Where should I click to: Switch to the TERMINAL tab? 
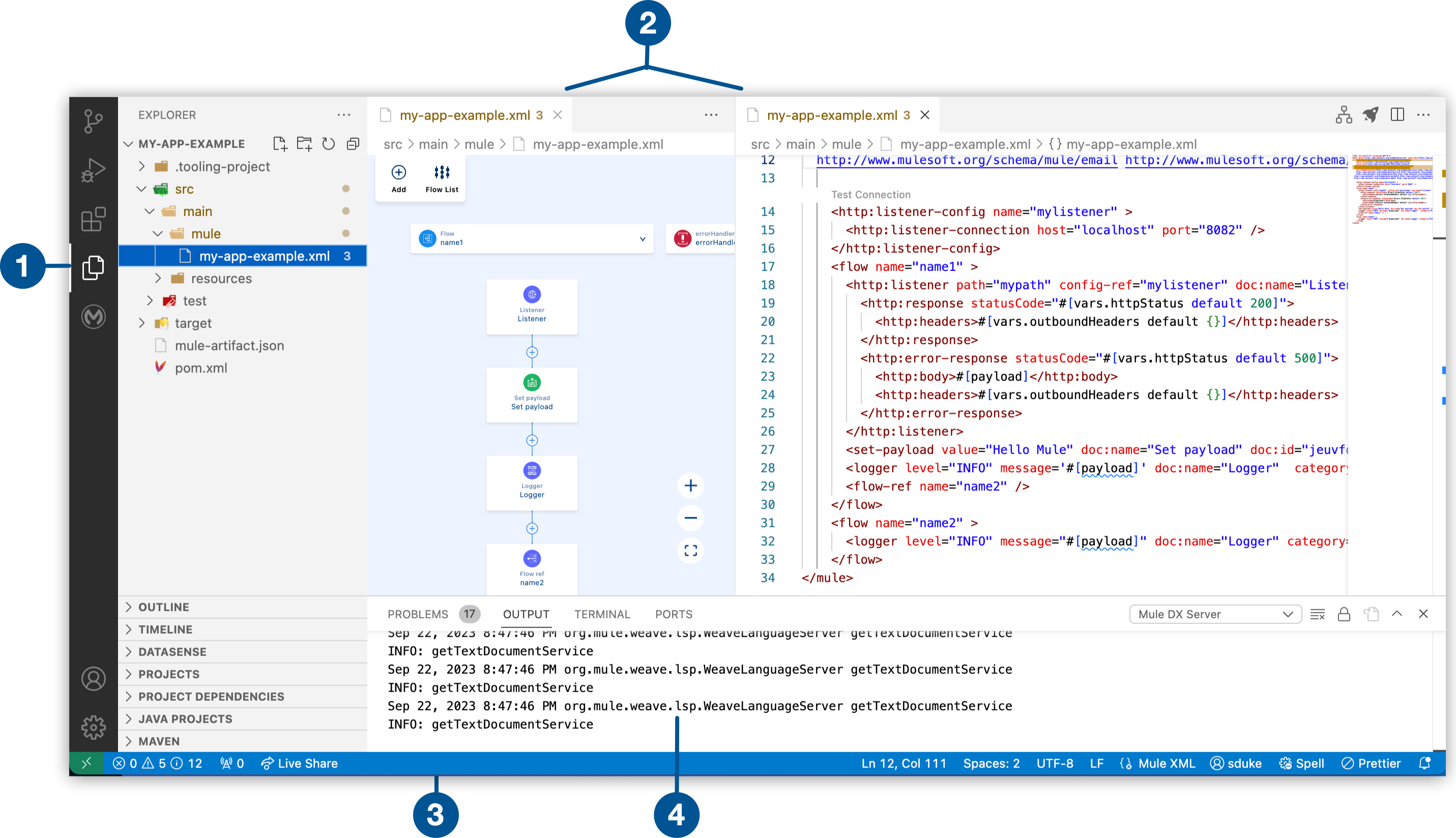602,614
